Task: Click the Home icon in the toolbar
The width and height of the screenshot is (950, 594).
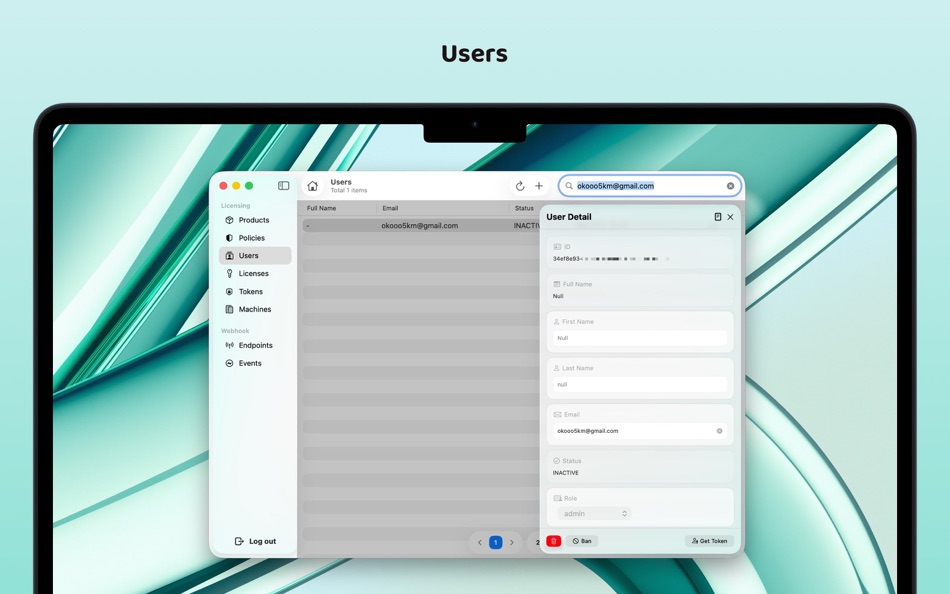Action: (311, 185)
